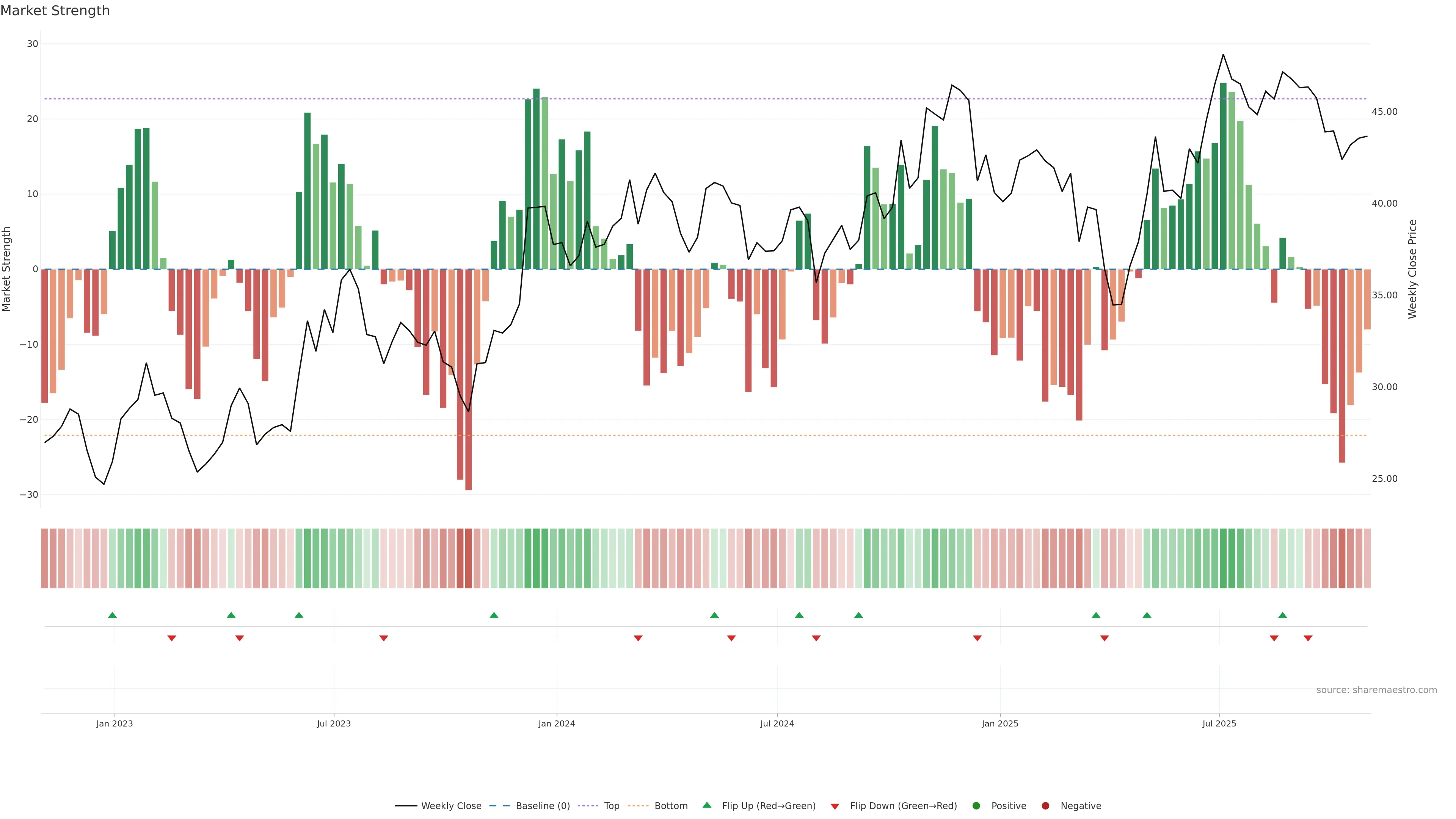Viewport: 1456px width, 819px height.
Task: Click the Negative red circle legend icon
Action: click(x=1045, y=806)
